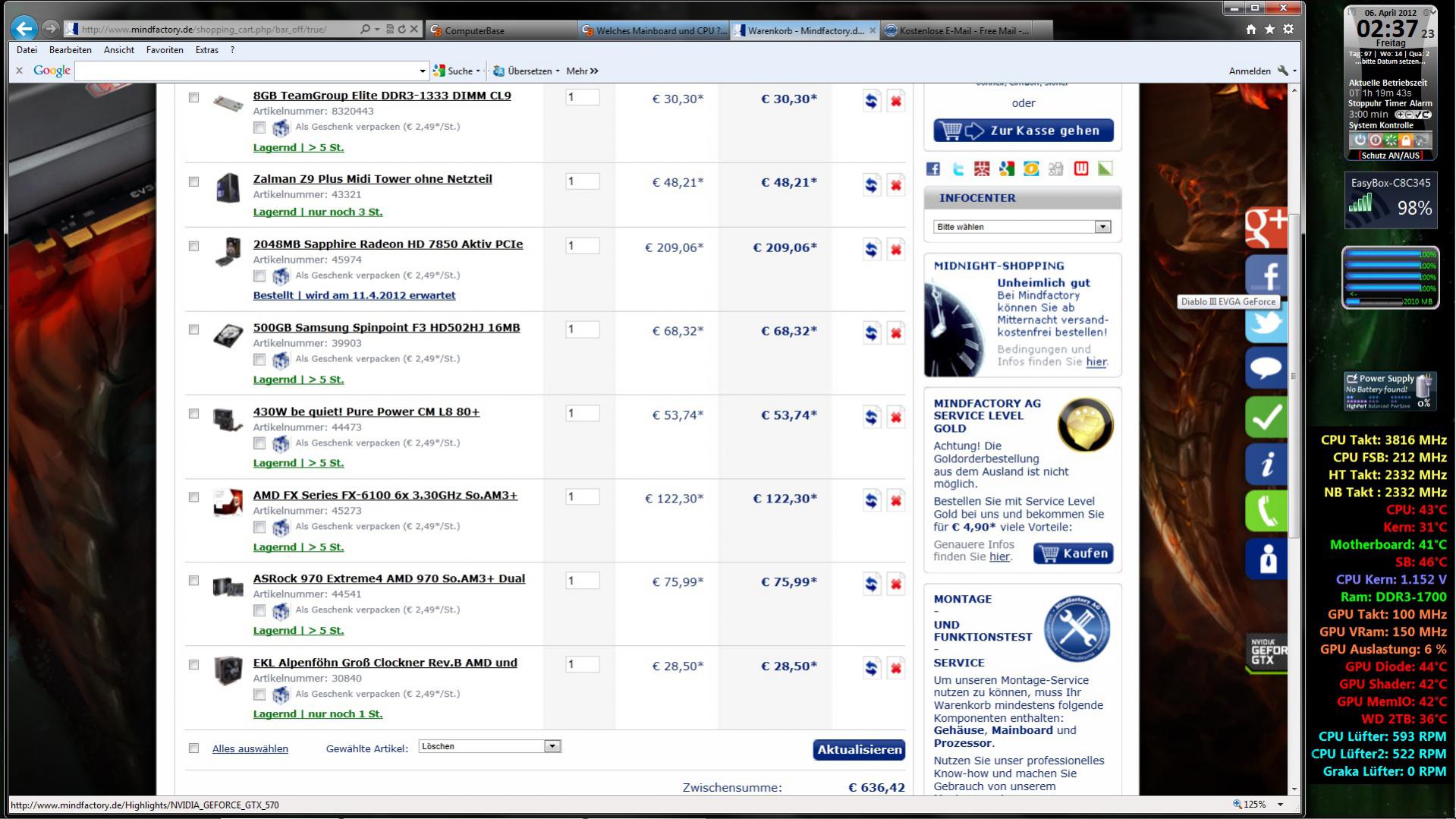
Task: Select the 8GB TeamGroup Elite row checkbox
Action: click(x=193, y=97)
